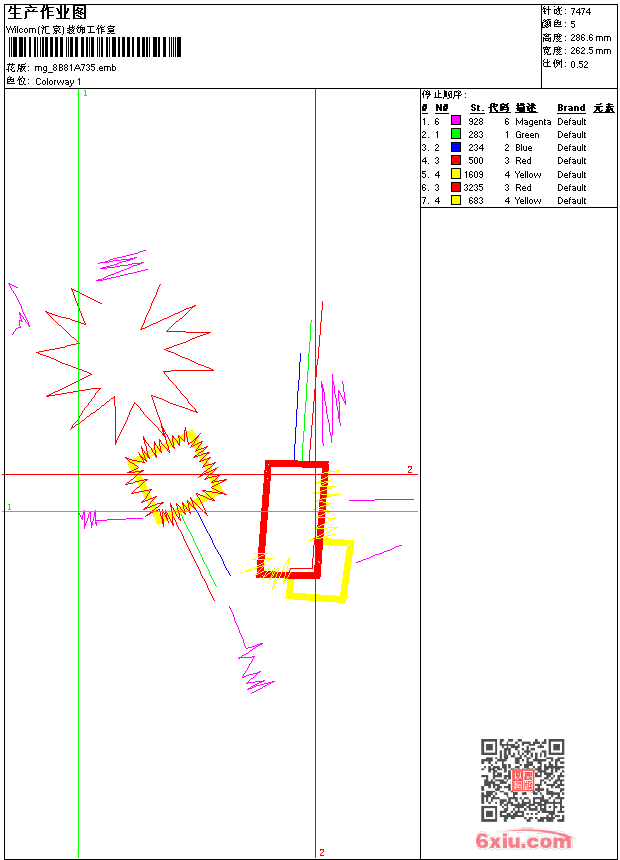Click the yellow swatch beside 683 stitches
620x860 pixels.
point(455,200)
